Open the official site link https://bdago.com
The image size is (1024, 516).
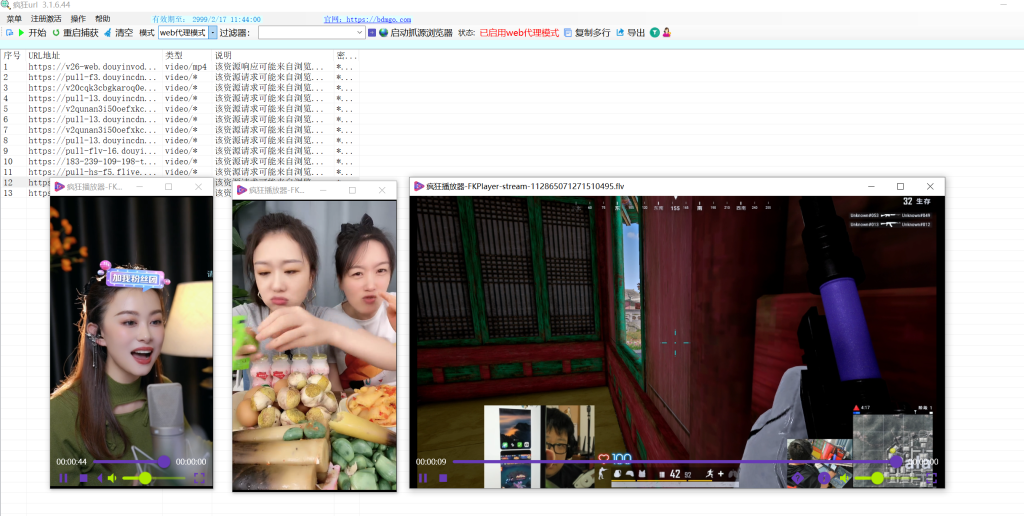tap(368, 20)
